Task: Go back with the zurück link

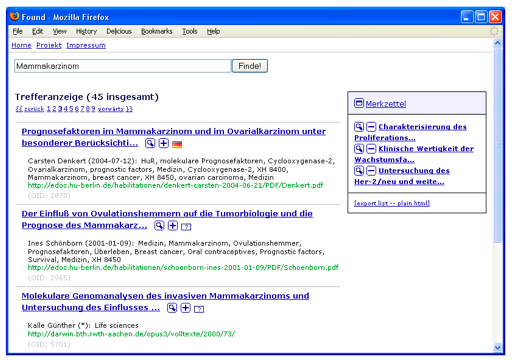Action: pyautogui.click(x=34, y=109)
